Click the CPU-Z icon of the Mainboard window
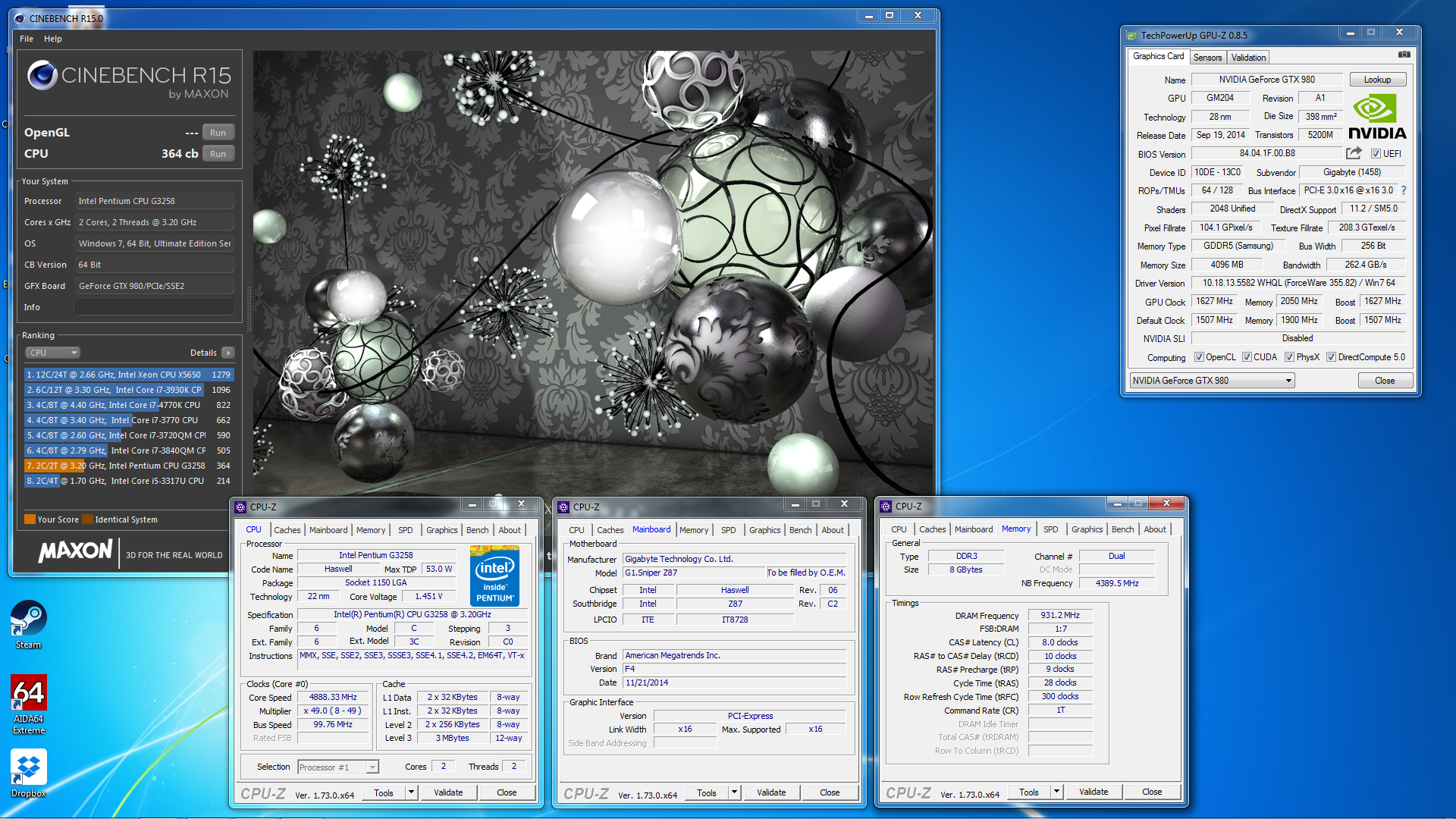 pos(563,507)
